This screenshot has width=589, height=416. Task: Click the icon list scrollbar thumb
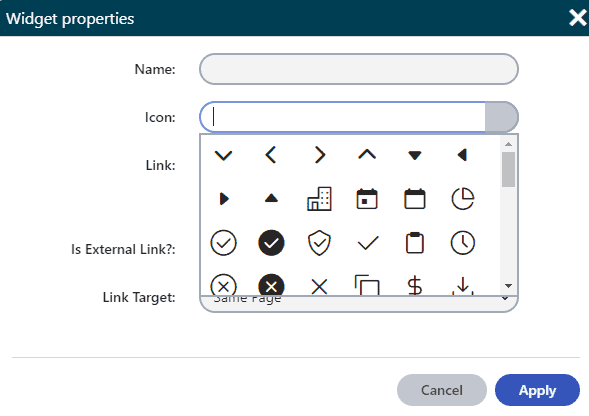[508, 169]
